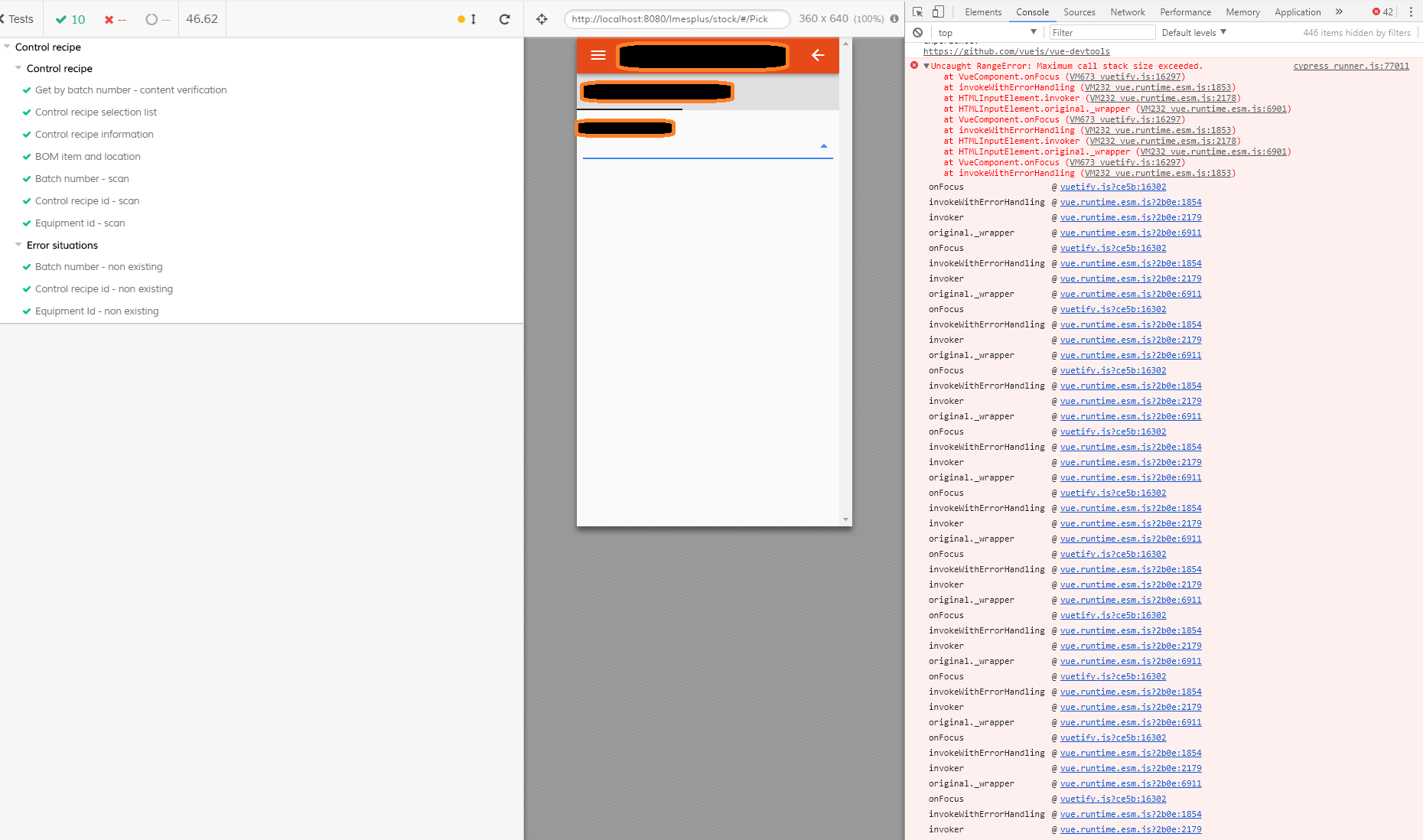Reload the tests with the refresh icon
Image resolution: width=1423 pixels, height=840 pixels.
click(x=504, y=19)
